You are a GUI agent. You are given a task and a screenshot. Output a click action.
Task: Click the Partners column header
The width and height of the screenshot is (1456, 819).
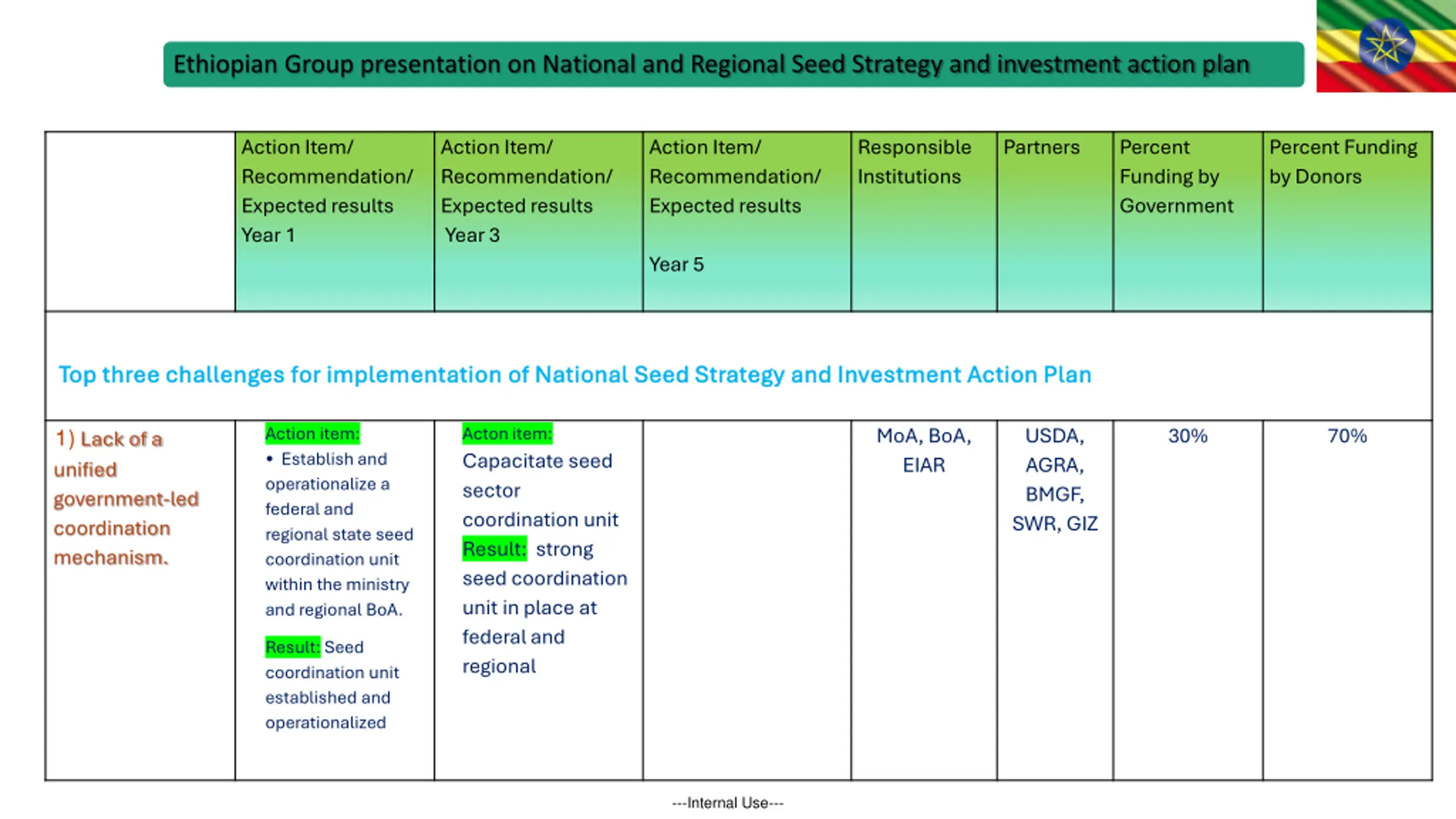click(x=1041, y=147)
